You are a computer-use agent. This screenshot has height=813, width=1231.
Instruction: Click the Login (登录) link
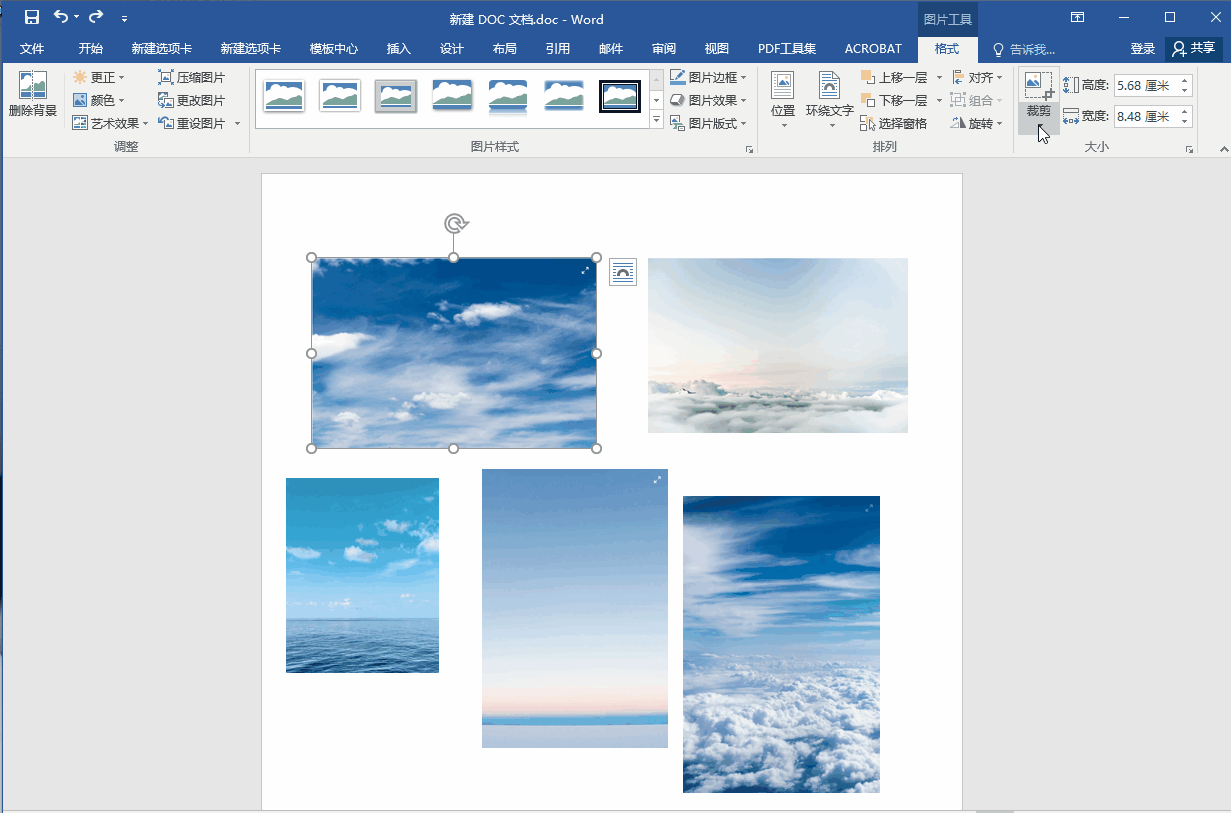tap(1142, 49)
